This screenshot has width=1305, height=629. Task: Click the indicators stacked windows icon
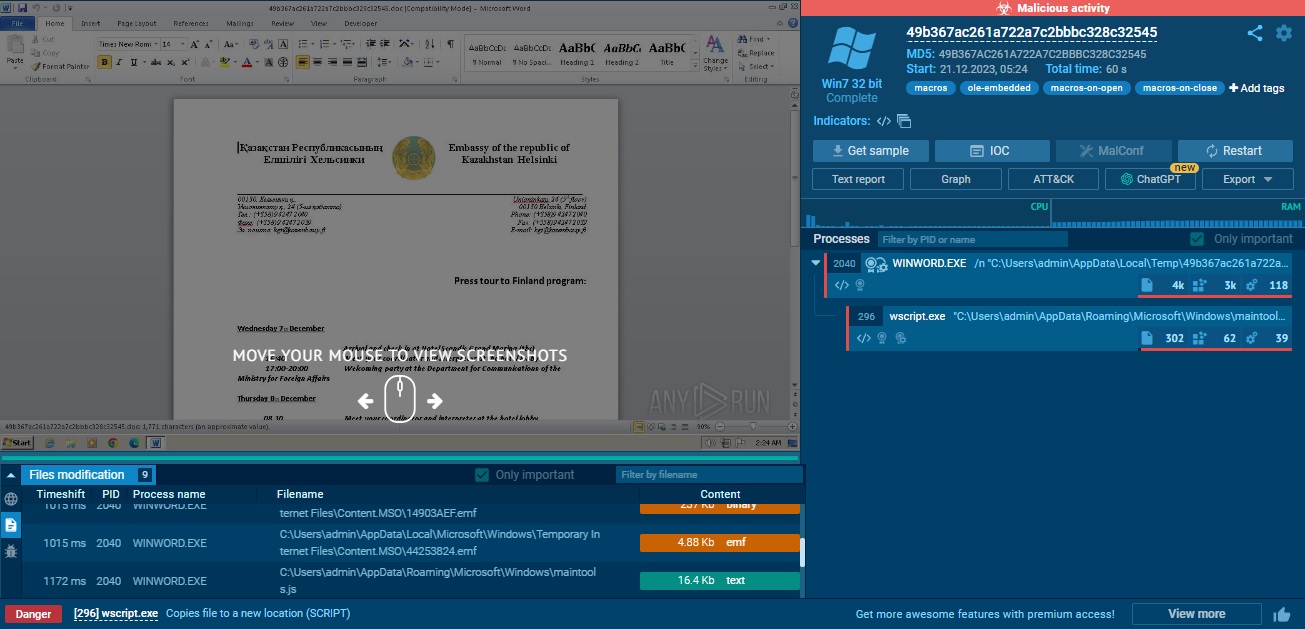[x=904, y=121]
